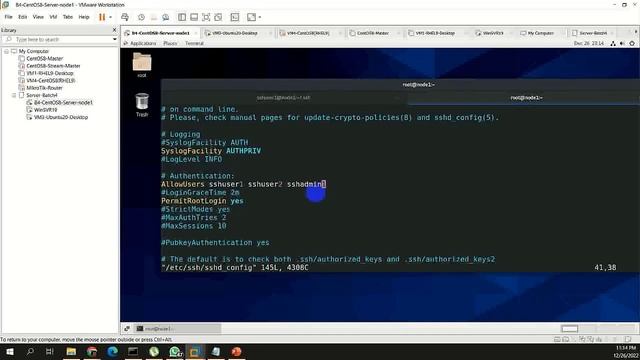Collapse the My Computer tree node

pyautogui.click(x=7, y=51)
